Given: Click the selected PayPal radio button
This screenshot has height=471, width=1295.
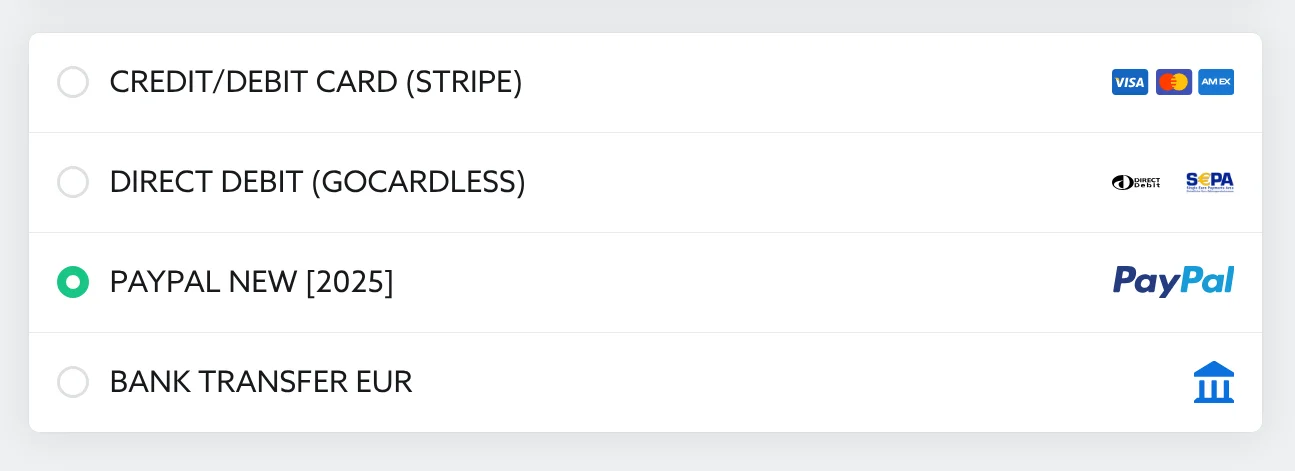Looking at the screenshot, I should tap(73, 282).
